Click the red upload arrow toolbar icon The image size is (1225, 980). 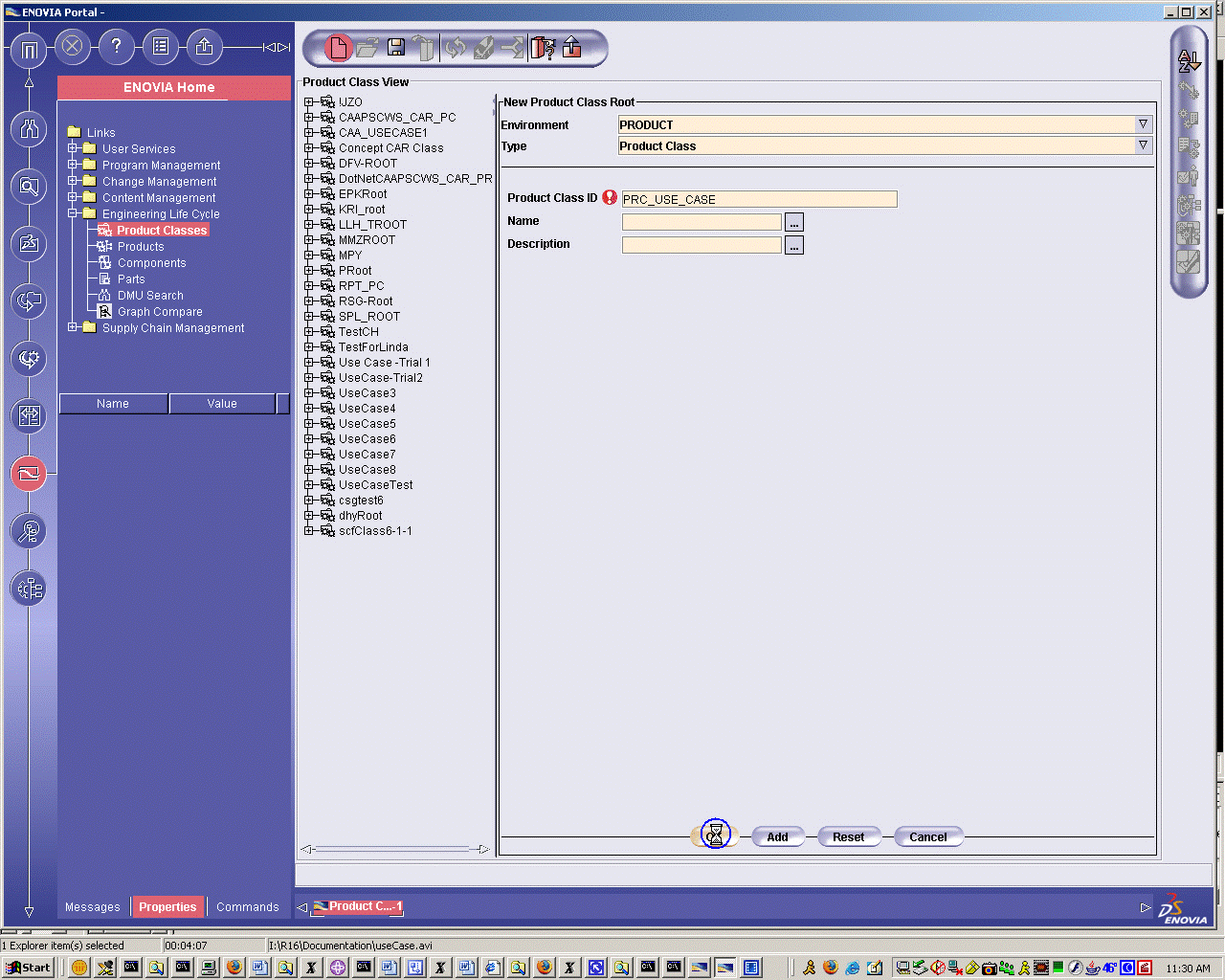coord(572,48)
